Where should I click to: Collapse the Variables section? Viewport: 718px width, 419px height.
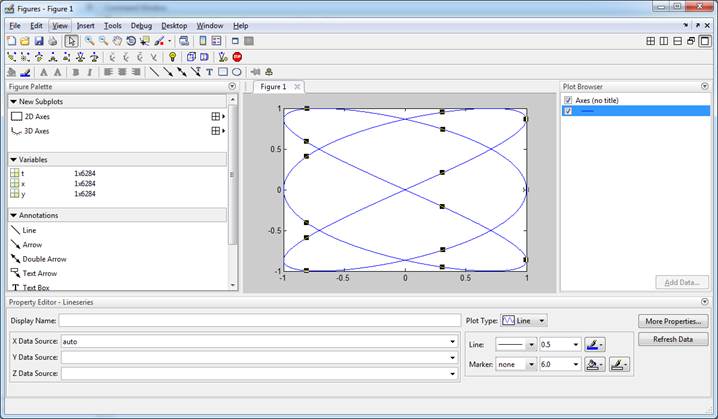13,159
